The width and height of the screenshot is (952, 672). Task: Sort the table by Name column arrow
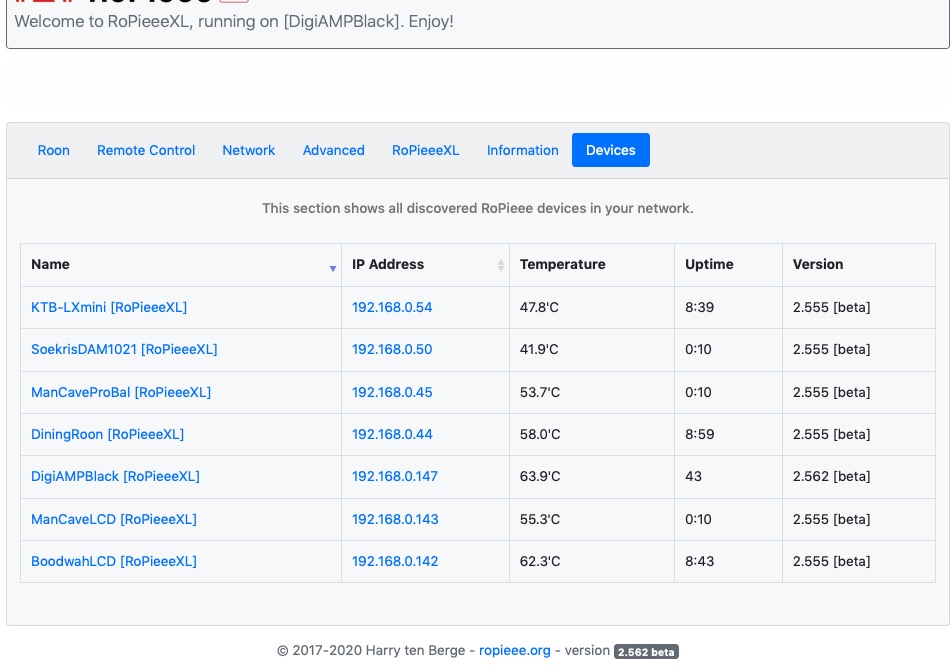click(x=333, y=268)
